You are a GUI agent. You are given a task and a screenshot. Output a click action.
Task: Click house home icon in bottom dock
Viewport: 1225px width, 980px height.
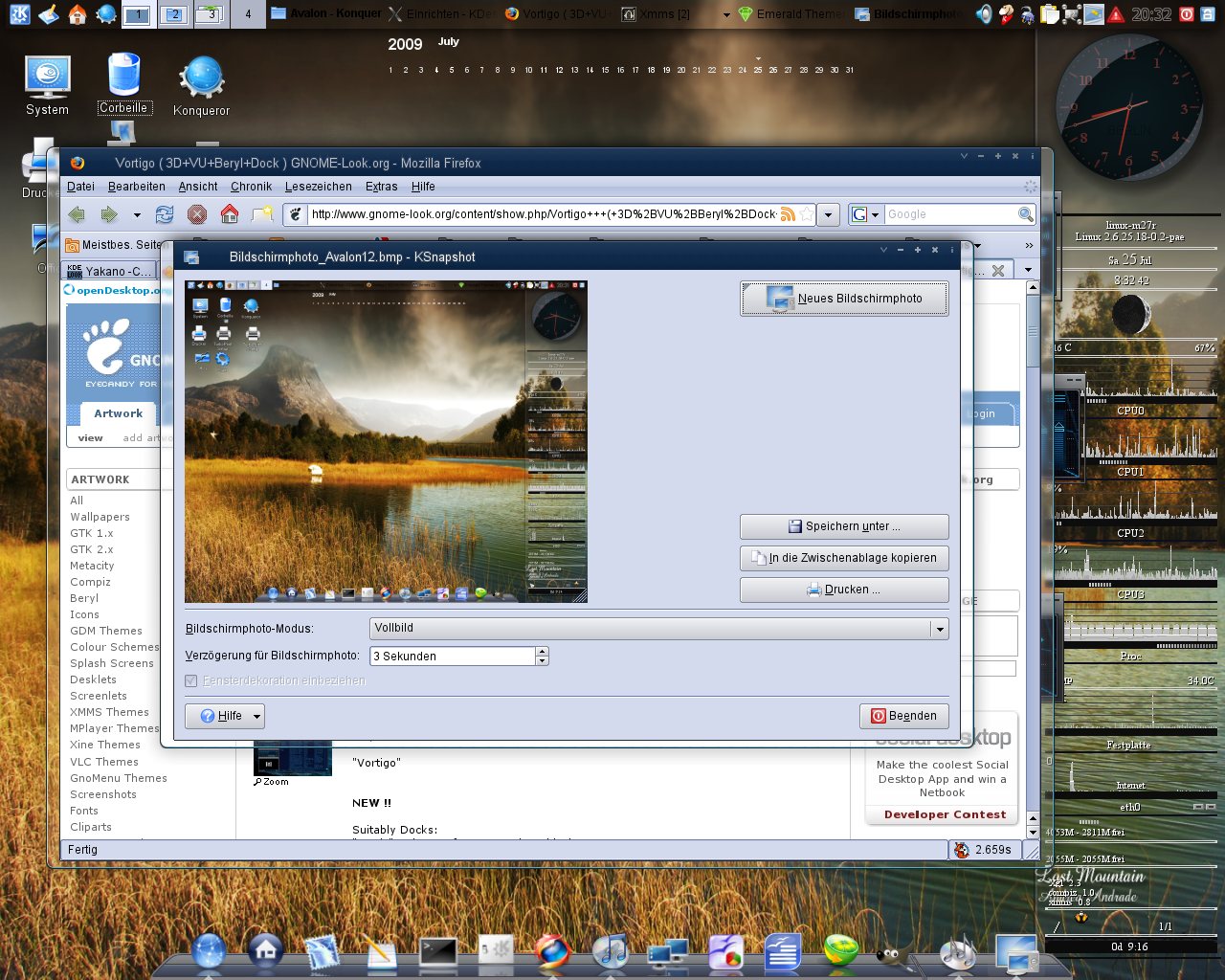(x=265, y=950)
